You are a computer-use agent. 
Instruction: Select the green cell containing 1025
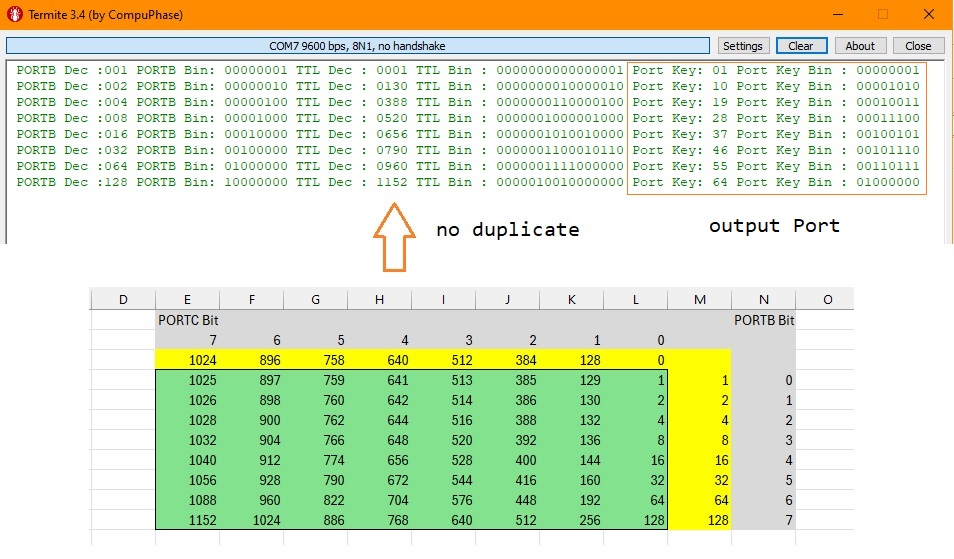[187, 380]
